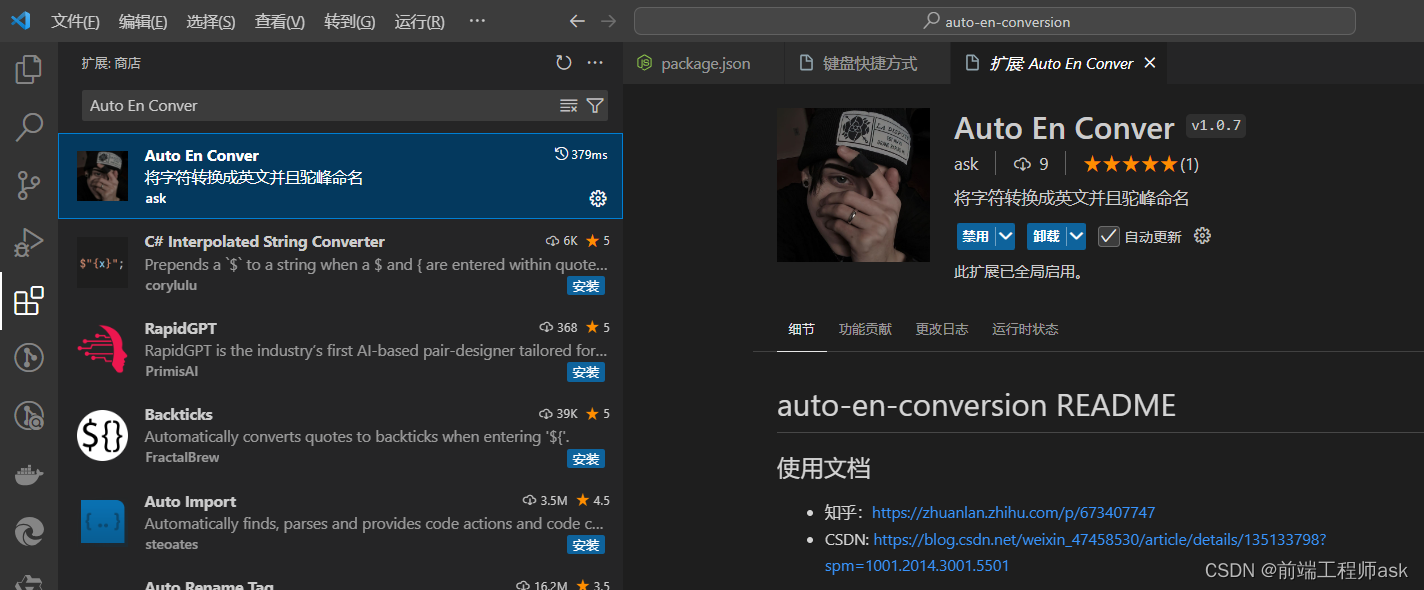The image size is (1424, 590).
Task: Click the five-star rating of Auto En Conver
Action: point(1131,163)
